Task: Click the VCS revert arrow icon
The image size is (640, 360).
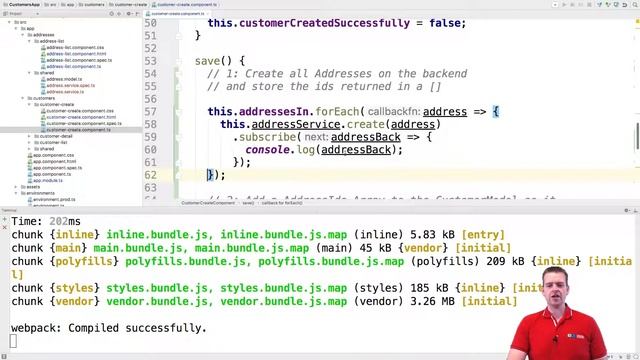Action: 624,5
